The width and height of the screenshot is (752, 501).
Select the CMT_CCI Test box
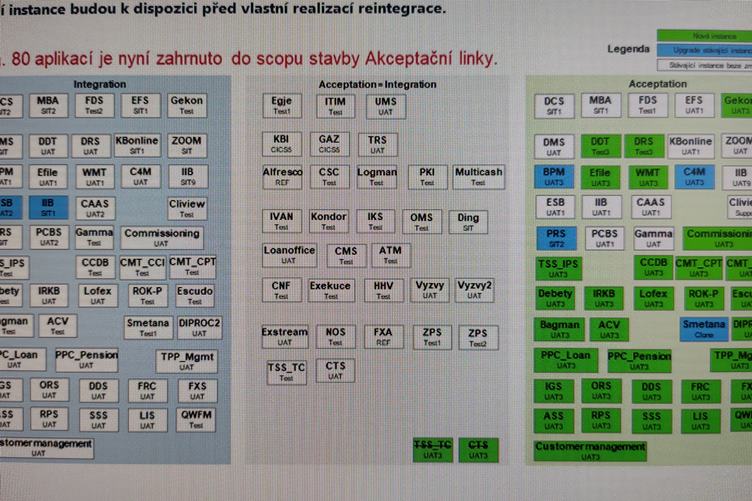point(142,268)
